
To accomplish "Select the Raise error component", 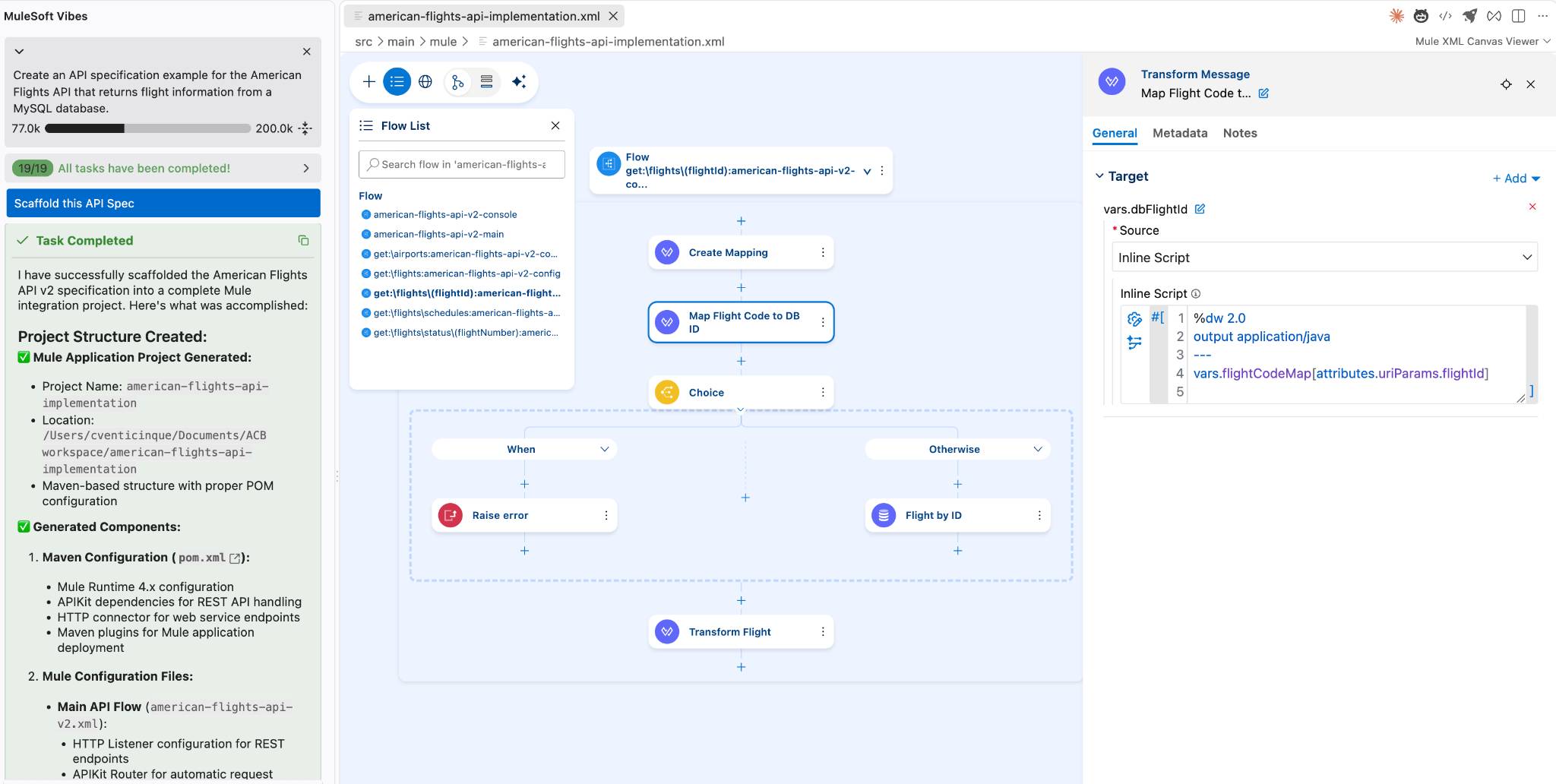I will coord(524,515).
